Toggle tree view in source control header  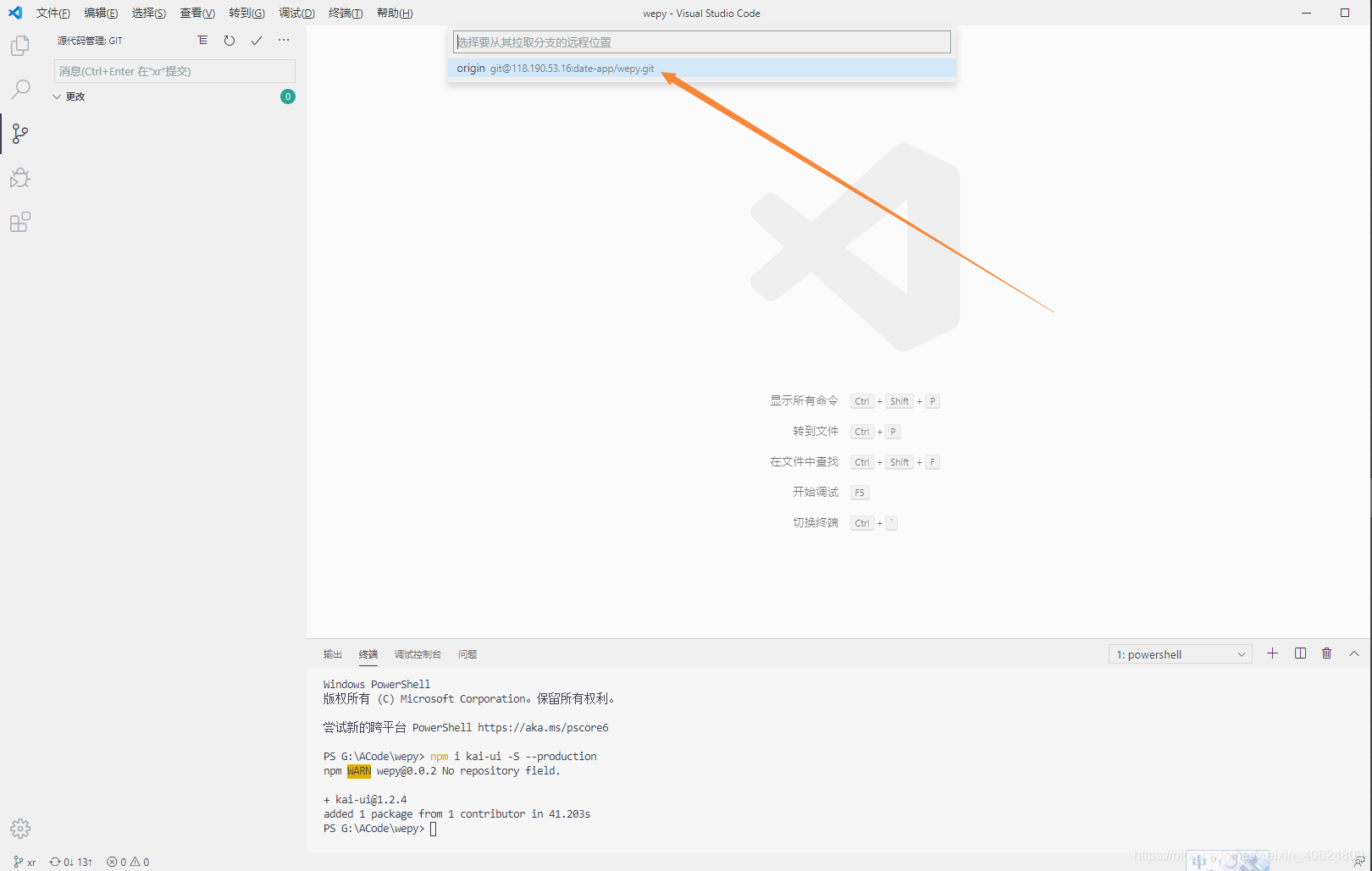point(202,41)
